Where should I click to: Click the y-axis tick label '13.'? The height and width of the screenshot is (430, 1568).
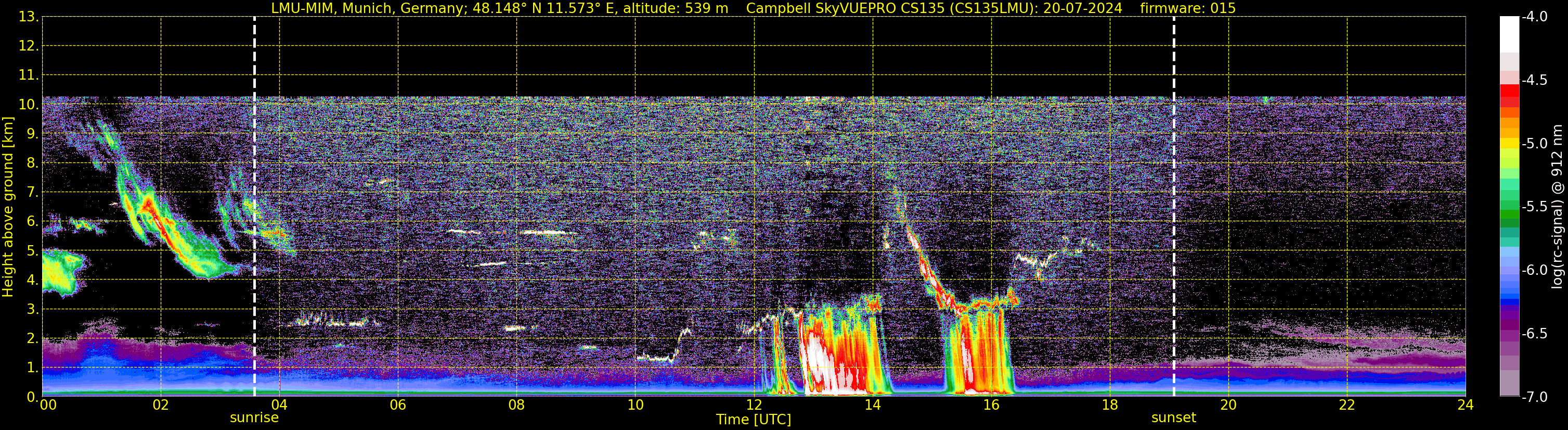tap(29, 17)
